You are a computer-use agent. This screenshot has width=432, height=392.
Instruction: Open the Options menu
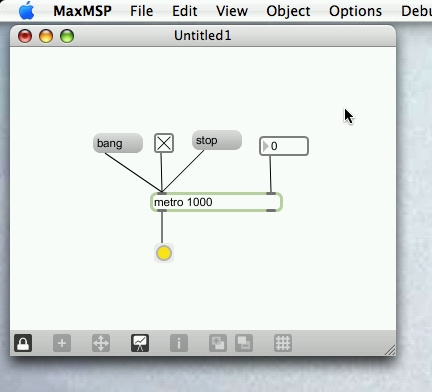pyautogui.click(x=355, y=11)
